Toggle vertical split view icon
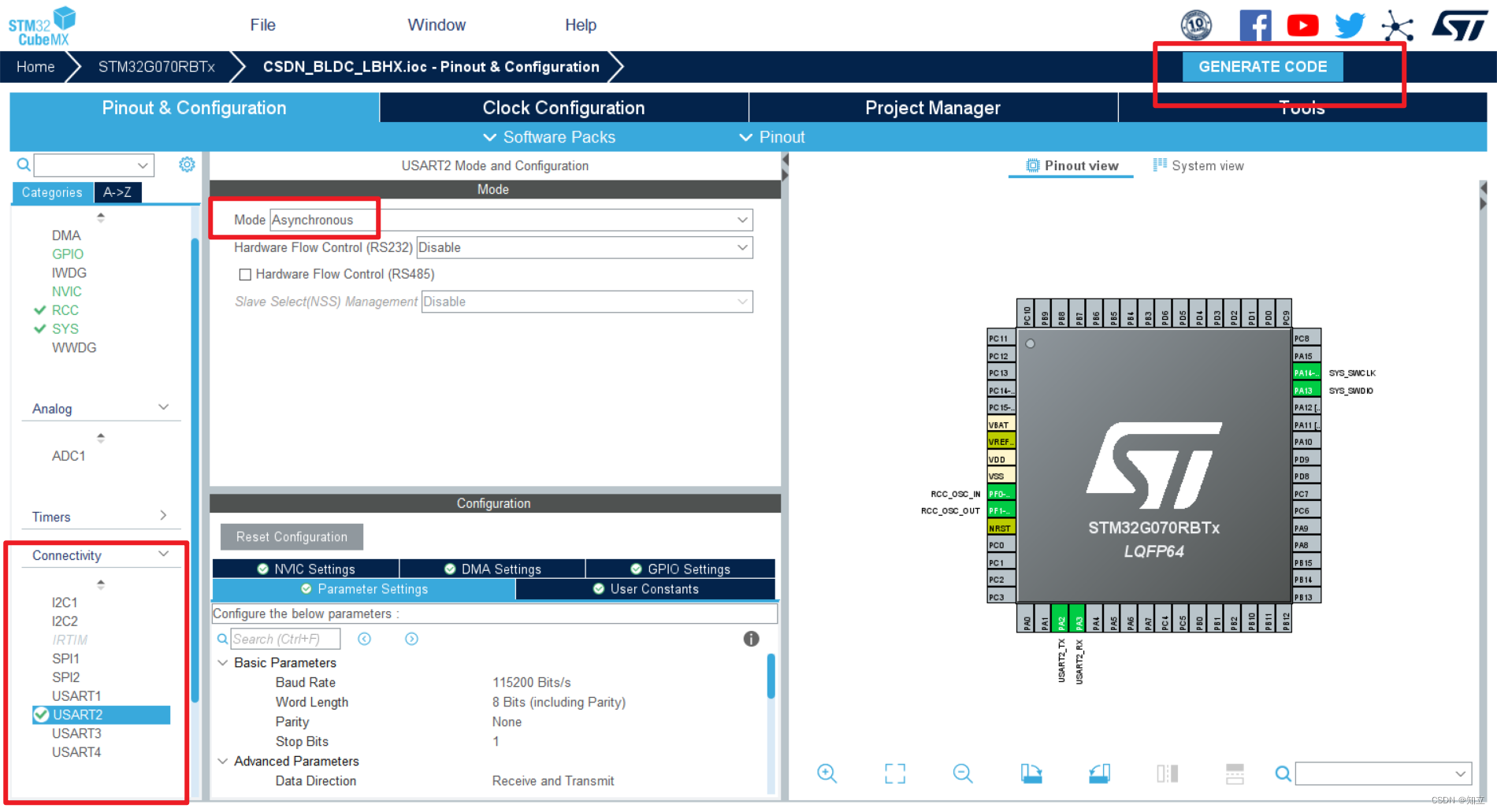This screenshot has width=1497, height=812. click(1167, 773)
